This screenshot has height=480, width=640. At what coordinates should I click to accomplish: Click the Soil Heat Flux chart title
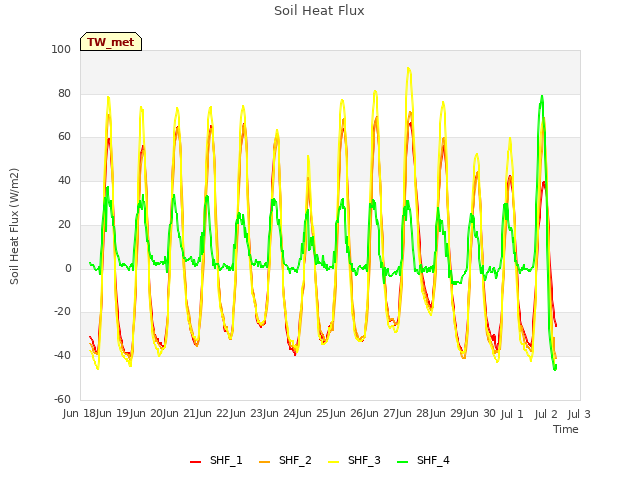click(x=319, y=11)
